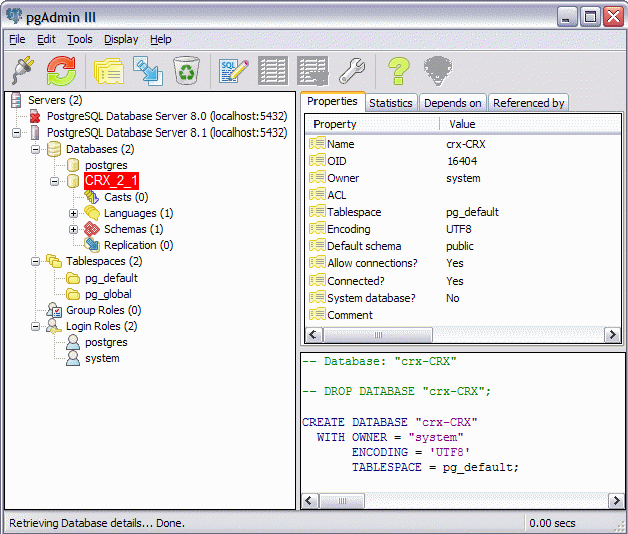The height and width of the screenshot is (534, 628).
Task: Click the Languages speech bubble icon
Action: tap(92, 213)
